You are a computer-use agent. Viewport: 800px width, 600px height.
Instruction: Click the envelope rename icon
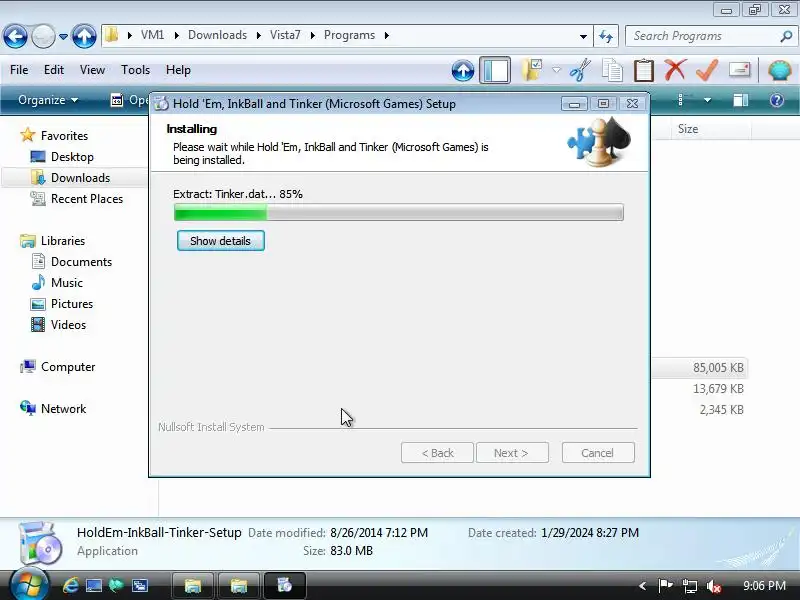[739, 69]
